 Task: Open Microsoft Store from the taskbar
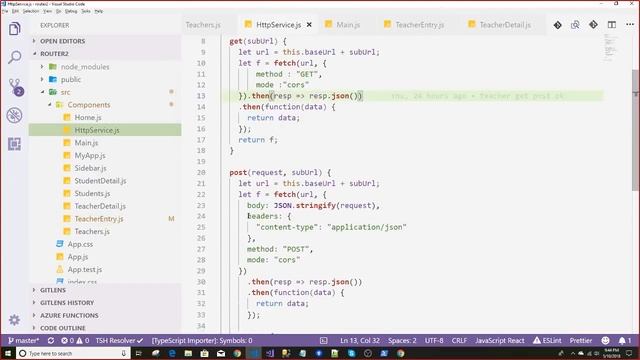point(204,353)
